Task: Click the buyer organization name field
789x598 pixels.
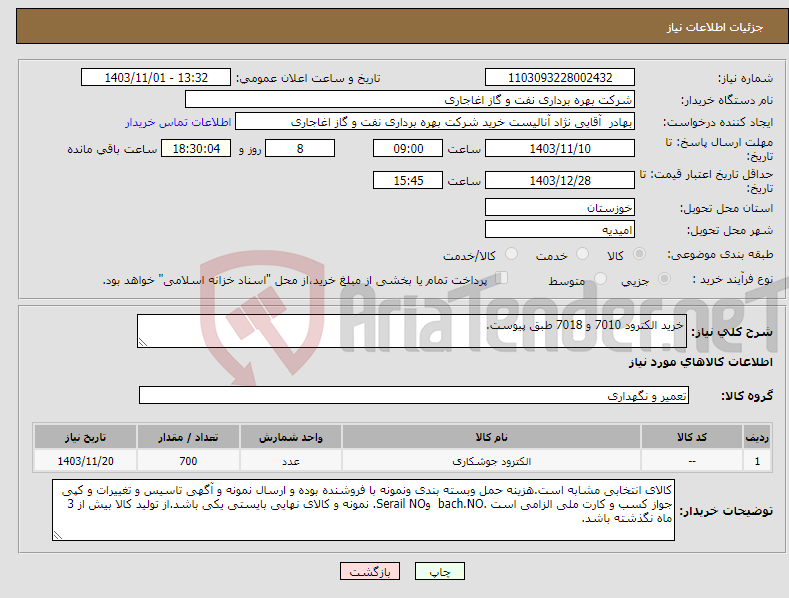Action: point(410,100)
